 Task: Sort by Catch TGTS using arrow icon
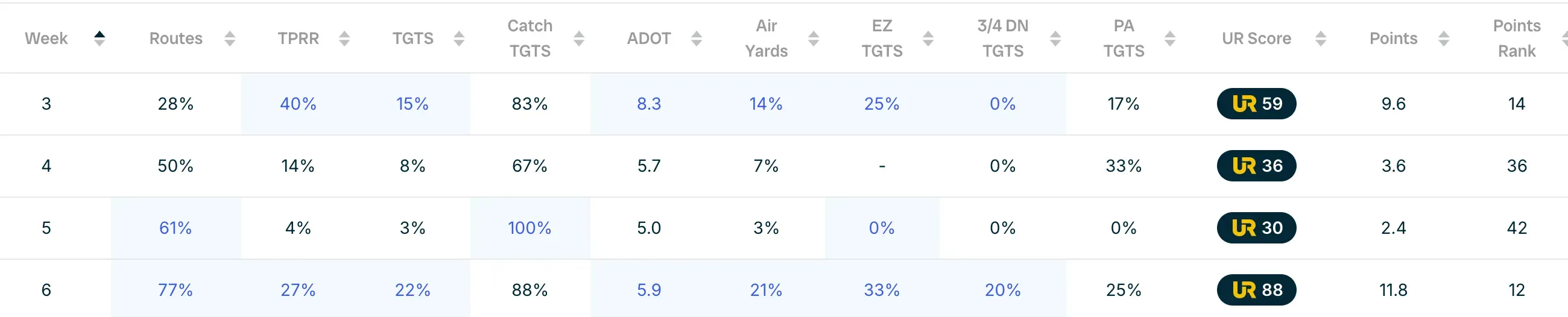coord(579,39)
